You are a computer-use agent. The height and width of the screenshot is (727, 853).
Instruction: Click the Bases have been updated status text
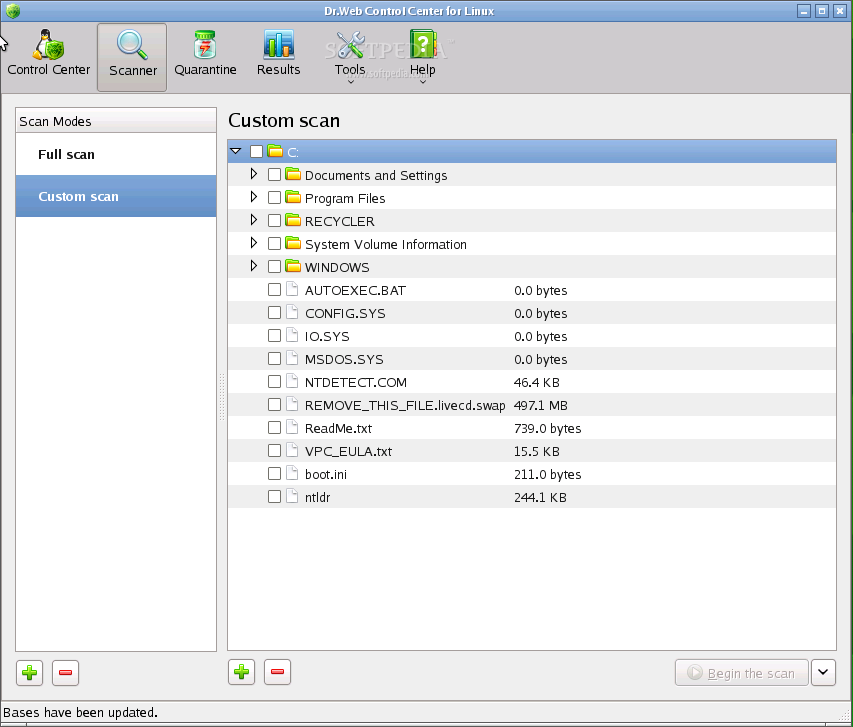coord(81,712)
